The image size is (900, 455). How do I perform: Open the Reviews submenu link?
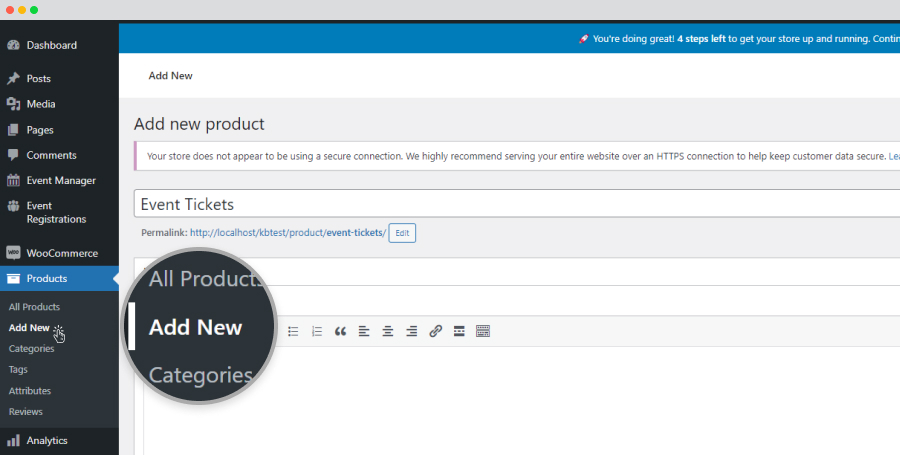pos(26,411)
